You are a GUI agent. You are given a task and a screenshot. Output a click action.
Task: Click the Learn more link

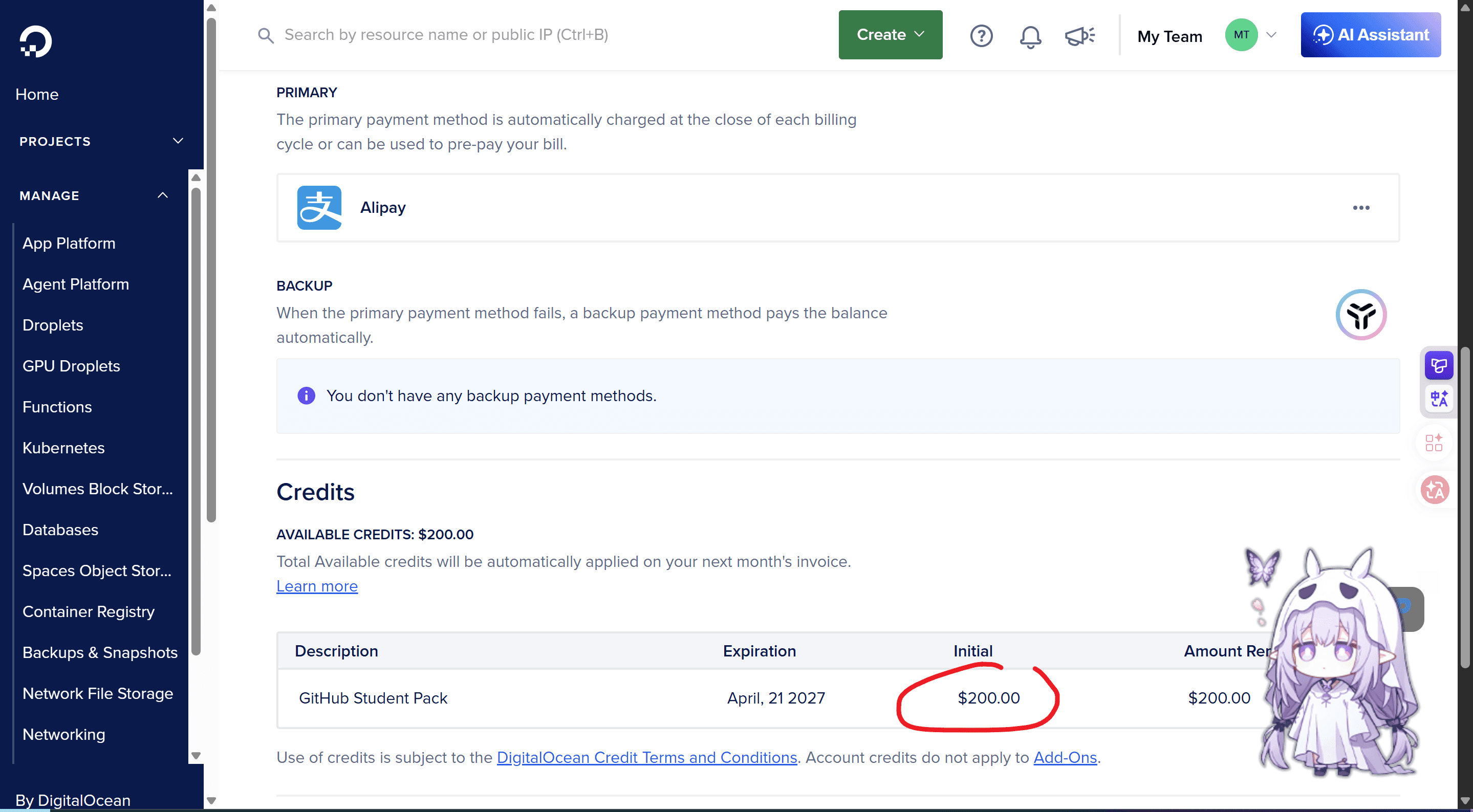tap(317, 586)
